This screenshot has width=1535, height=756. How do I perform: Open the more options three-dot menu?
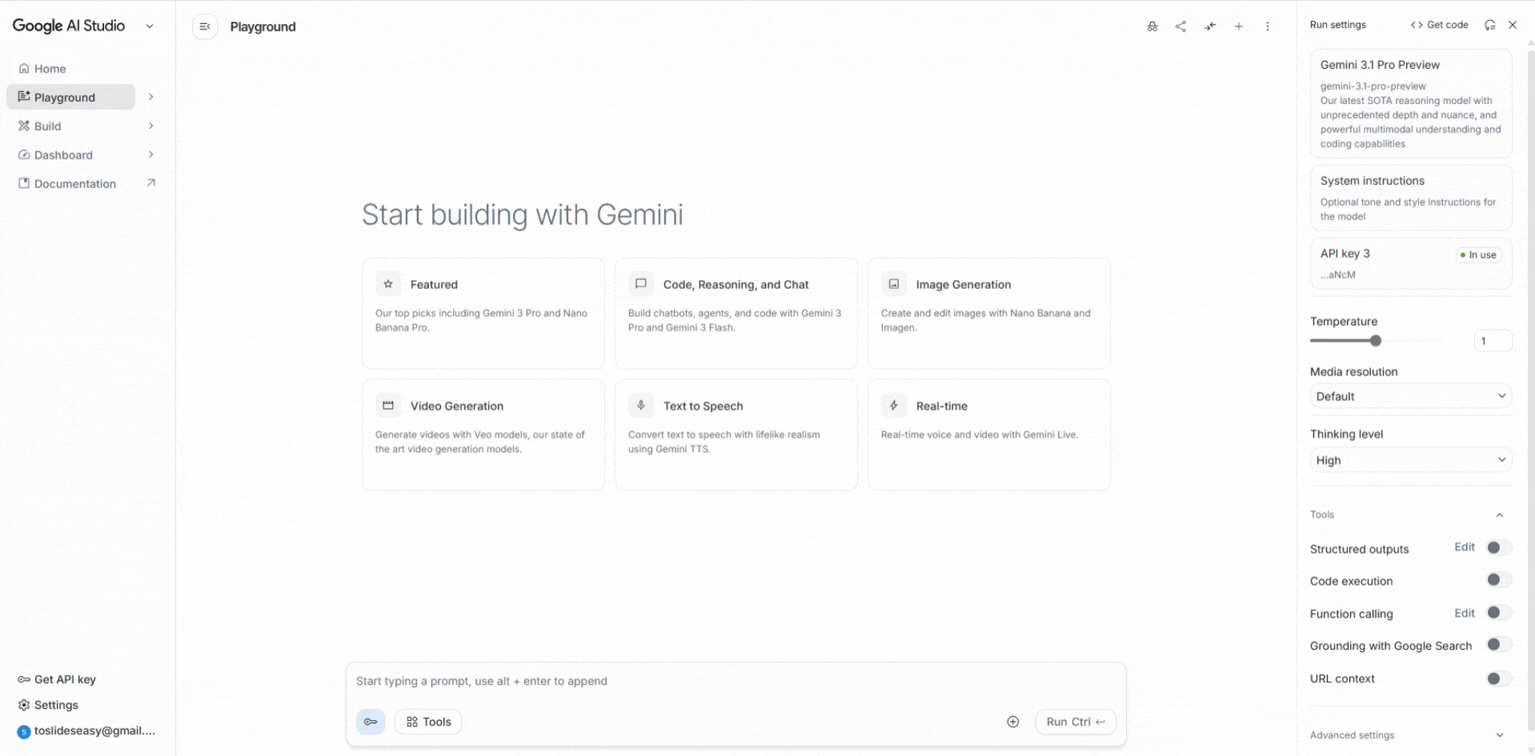point(1268,27)
